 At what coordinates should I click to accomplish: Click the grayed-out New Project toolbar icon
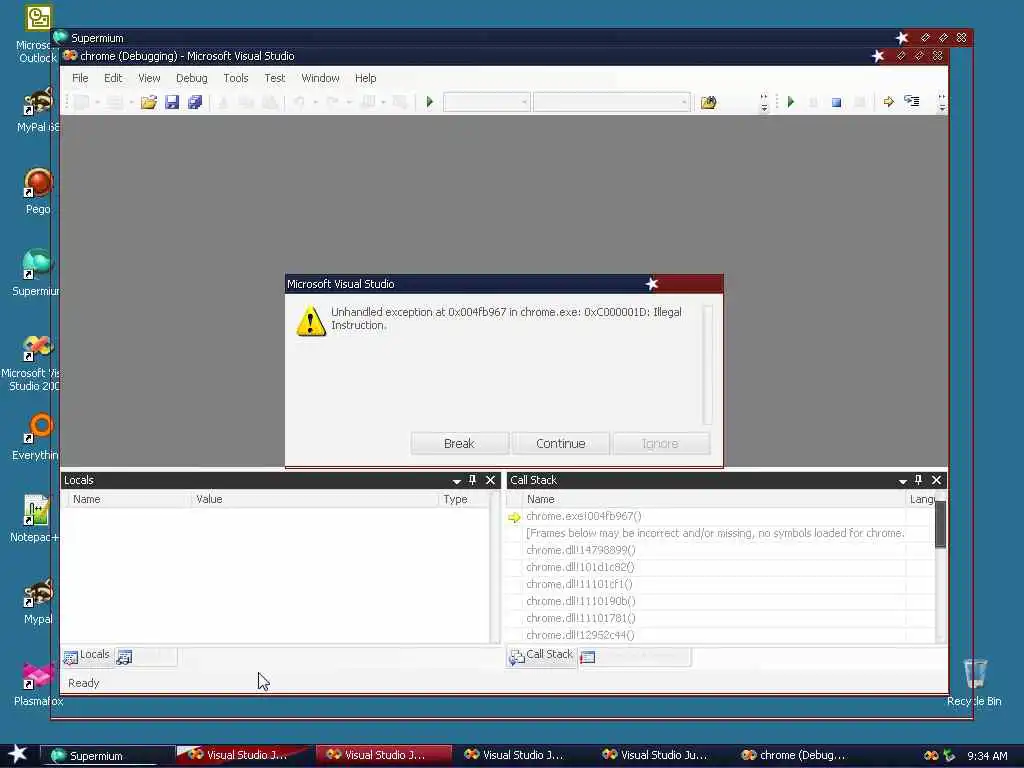point(82,102)
